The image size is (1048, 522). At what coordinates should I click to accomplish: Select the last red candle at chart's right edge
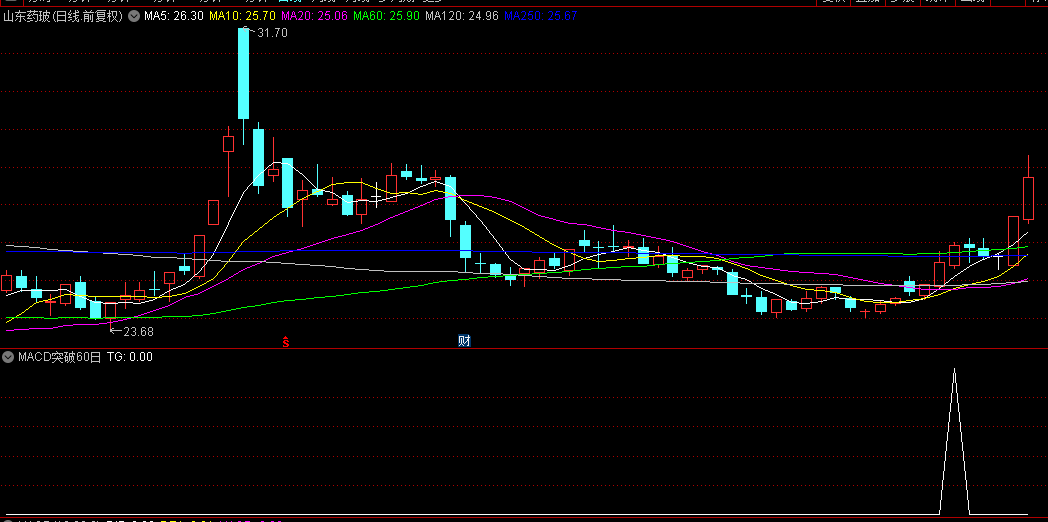[x=1028, y=198]
